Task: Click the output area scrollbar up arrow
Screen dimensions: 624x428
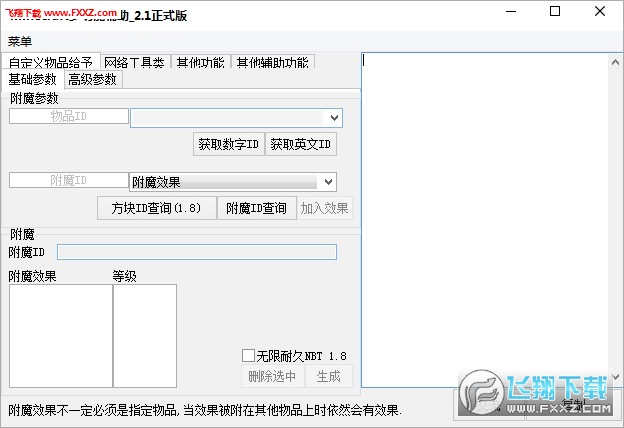Action: [x=615, y=62]
